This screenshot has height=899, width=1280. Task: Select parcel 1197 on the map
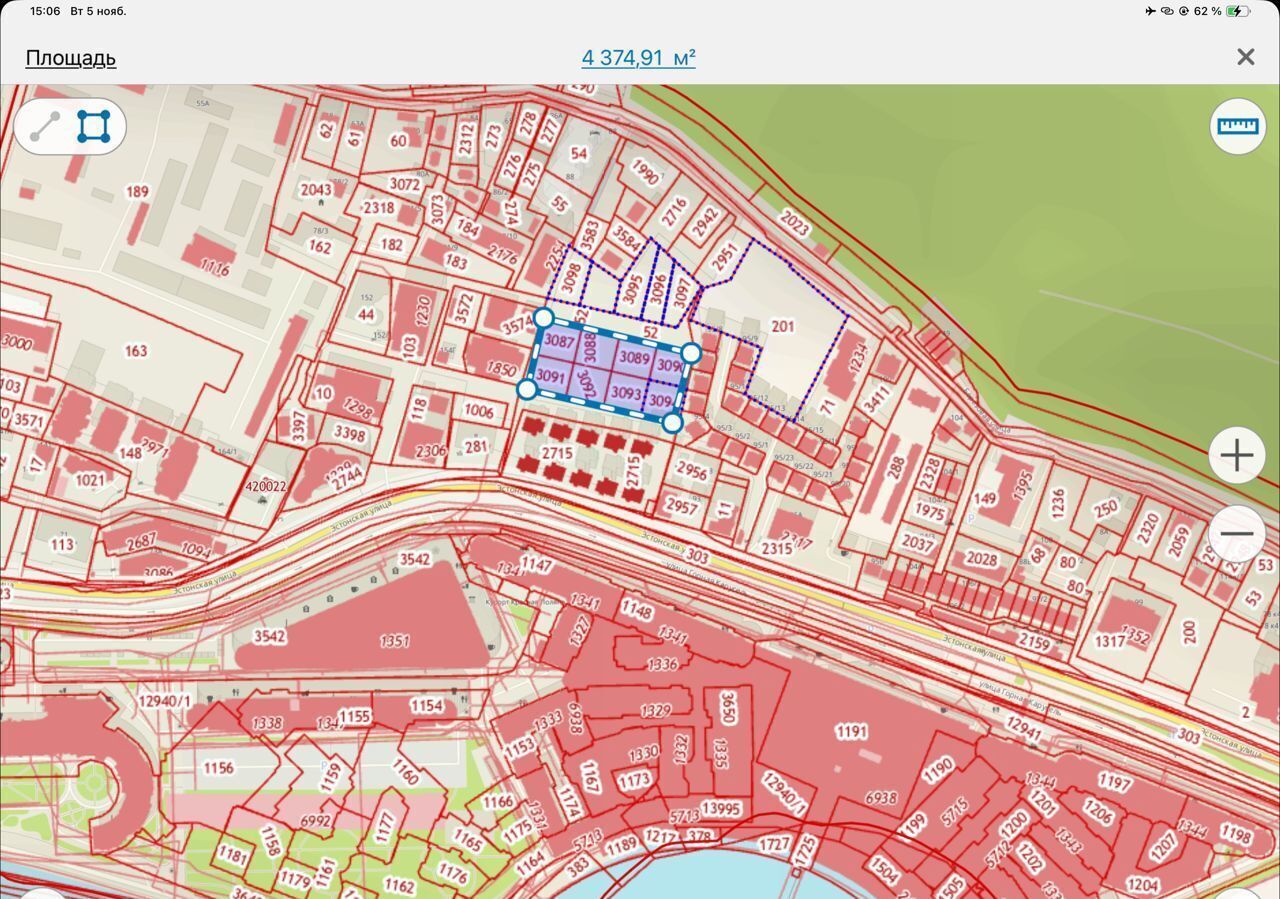pyautogui.click(x=1115, y=780)
